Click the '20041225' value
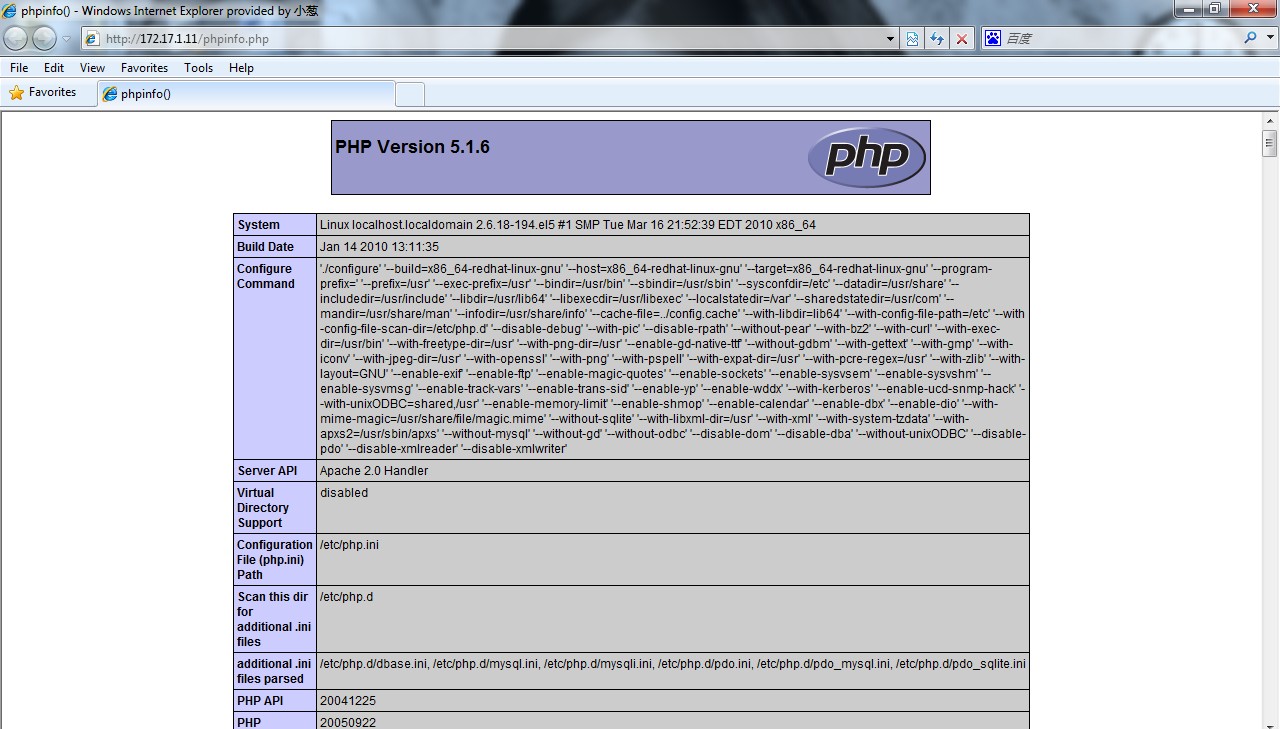 pyautogui.click(x=348, y=701)
